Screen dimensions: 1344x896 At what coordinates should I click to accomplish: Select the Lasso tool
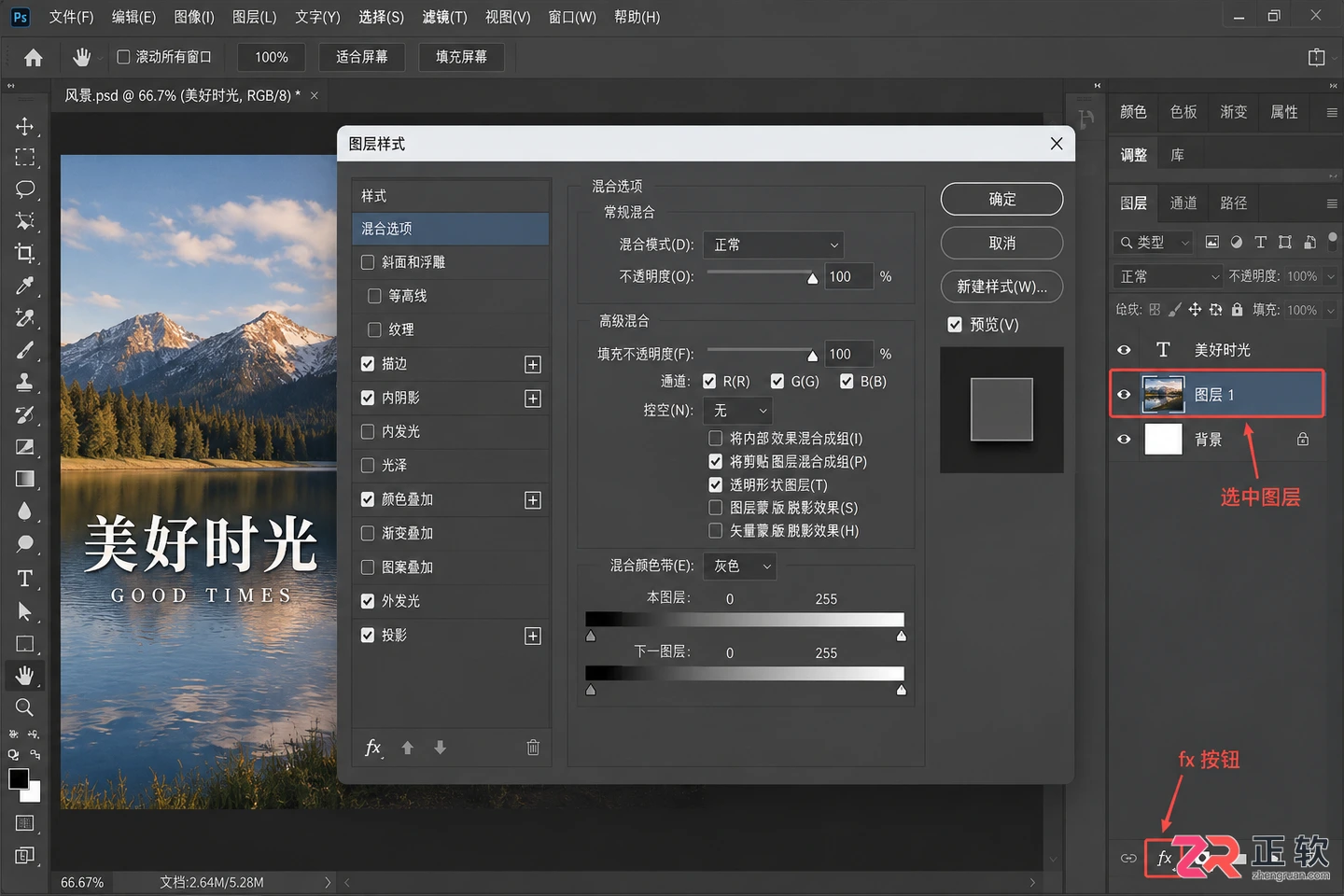point(25,189)
